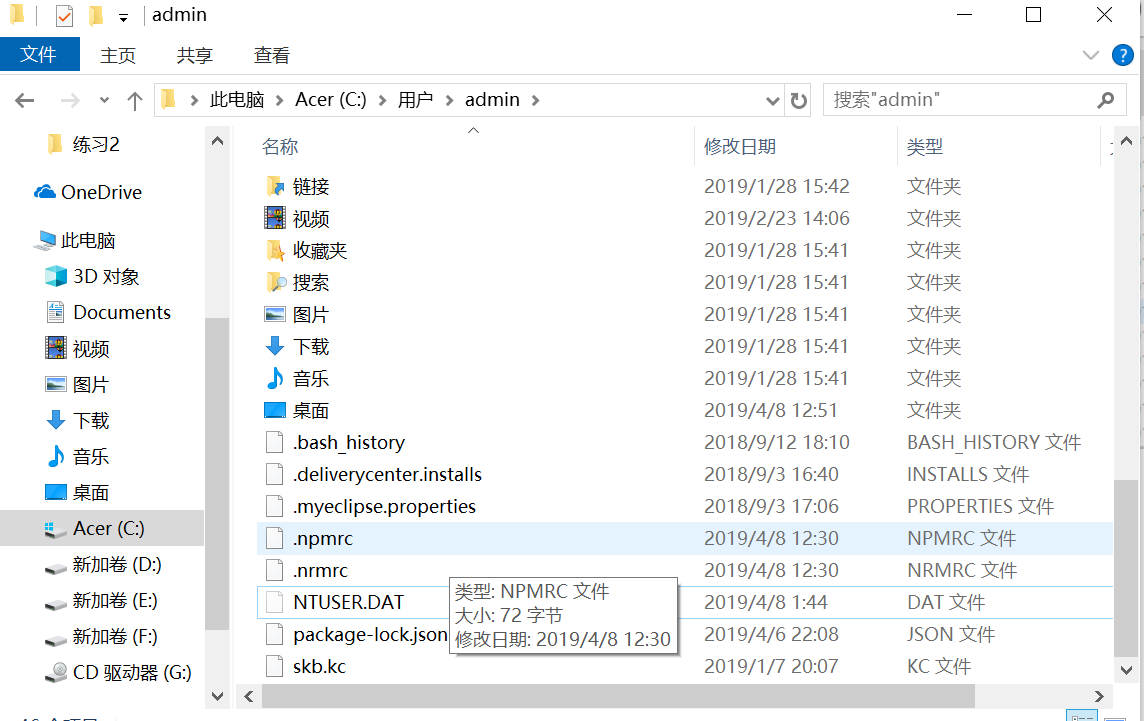Click the search magnifier icon
The width and height of the screenshot is (1144, 721).
[1105, 99]
